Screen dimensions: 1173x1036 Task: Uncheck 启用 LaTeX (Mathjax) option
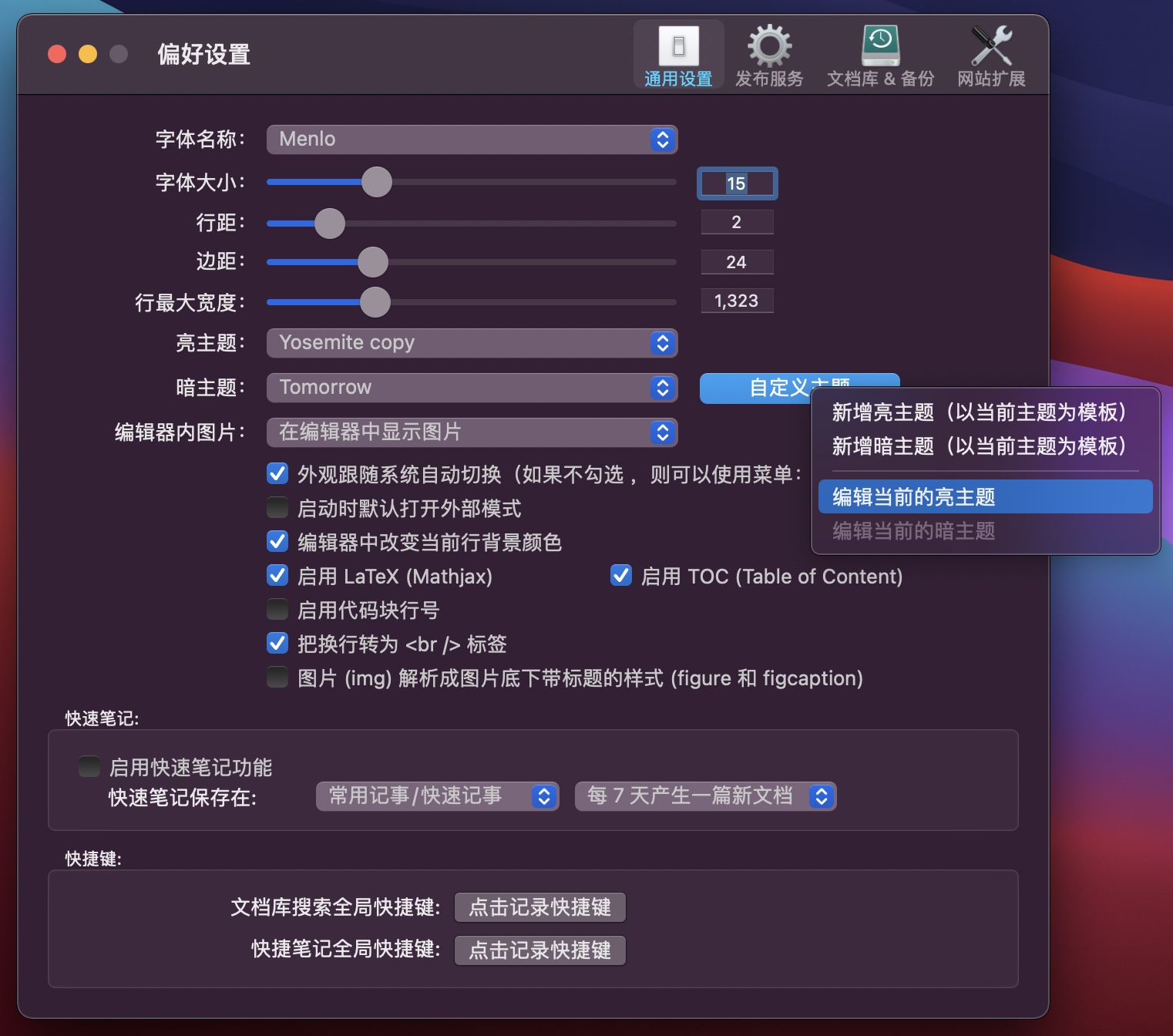(277, 576)
